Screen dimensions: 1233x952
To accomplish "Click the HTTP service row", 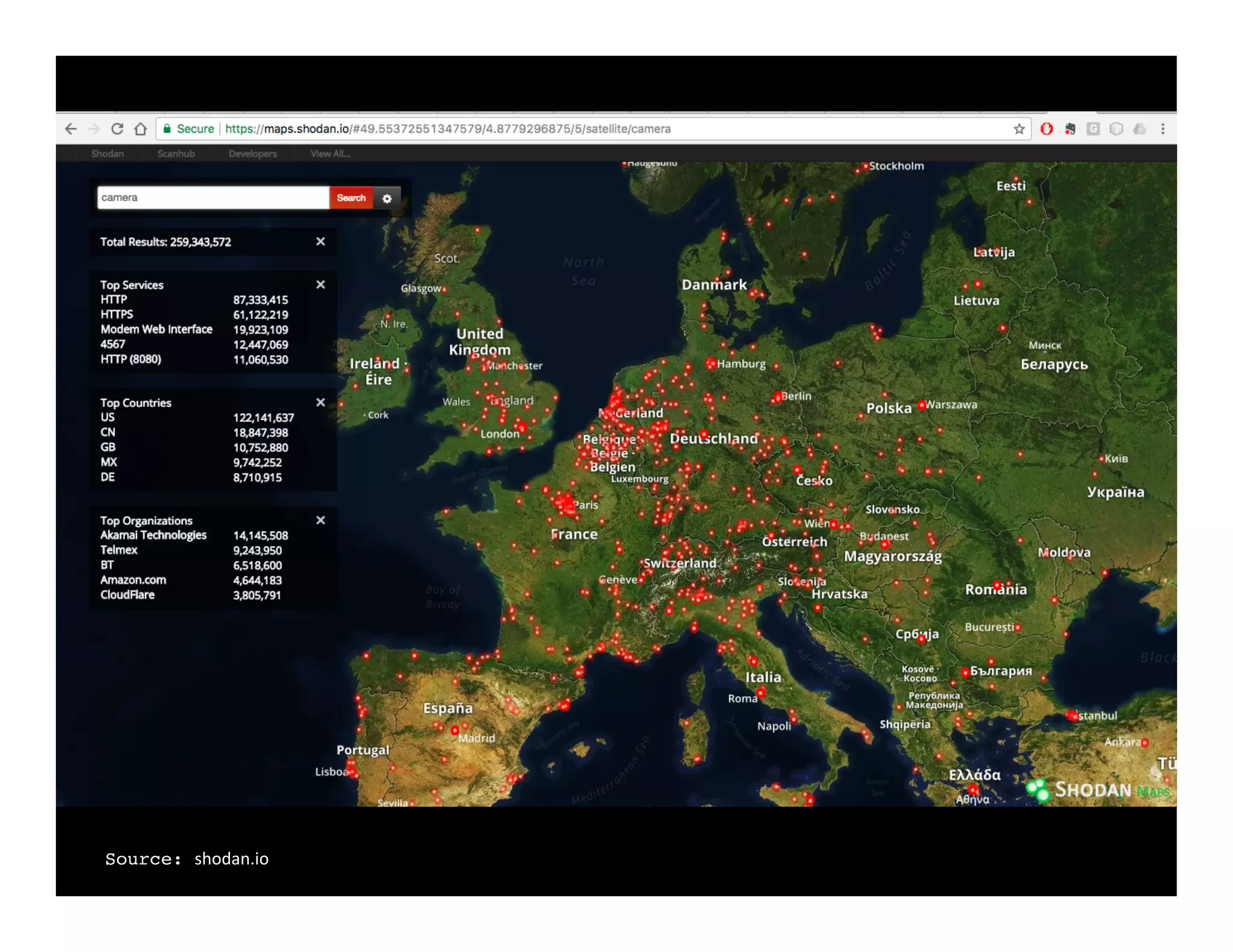I will click(194, 300).
